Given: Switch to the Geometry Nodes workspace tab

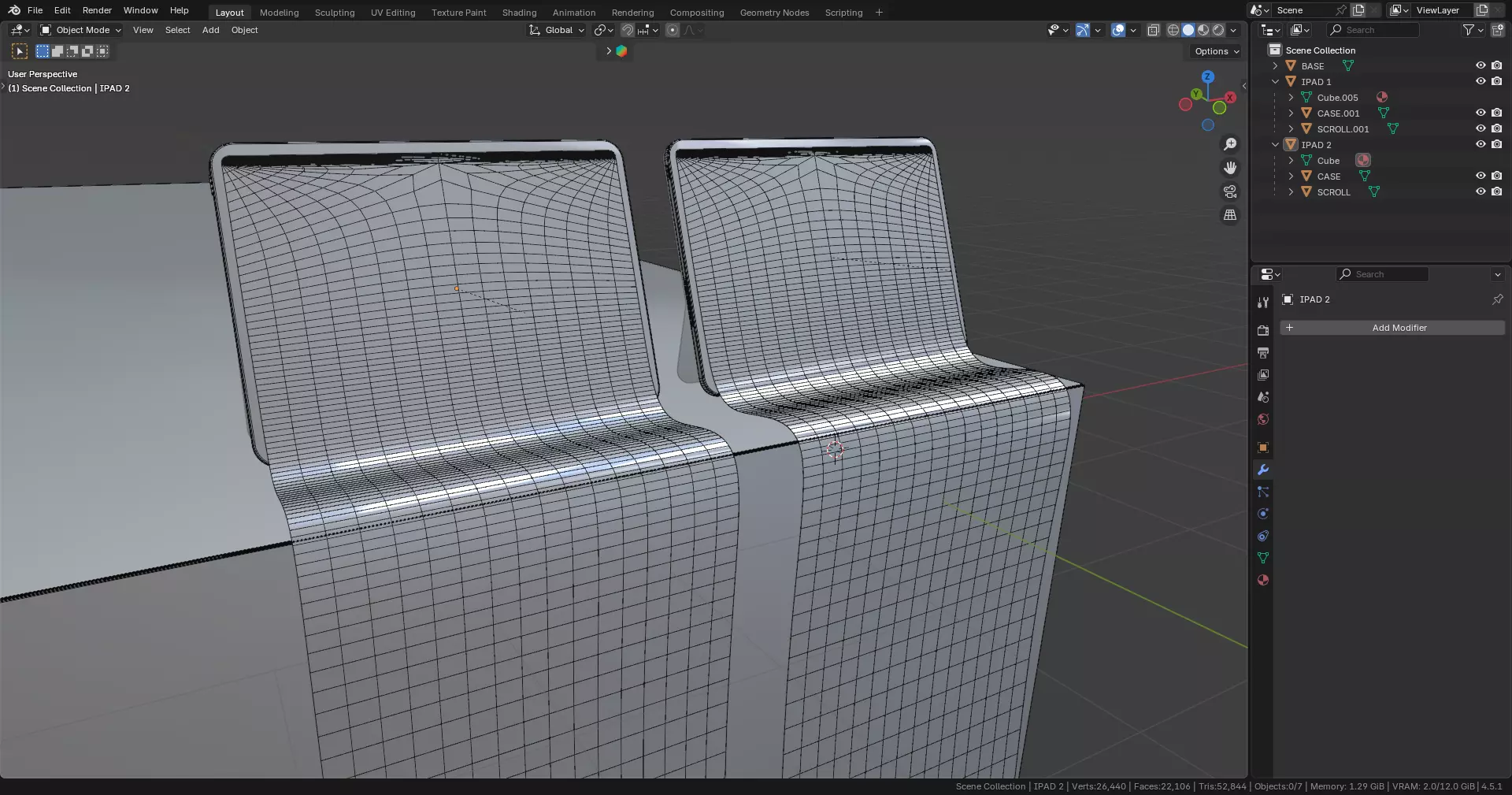Looking at the screenshot, I should (774, 13).
